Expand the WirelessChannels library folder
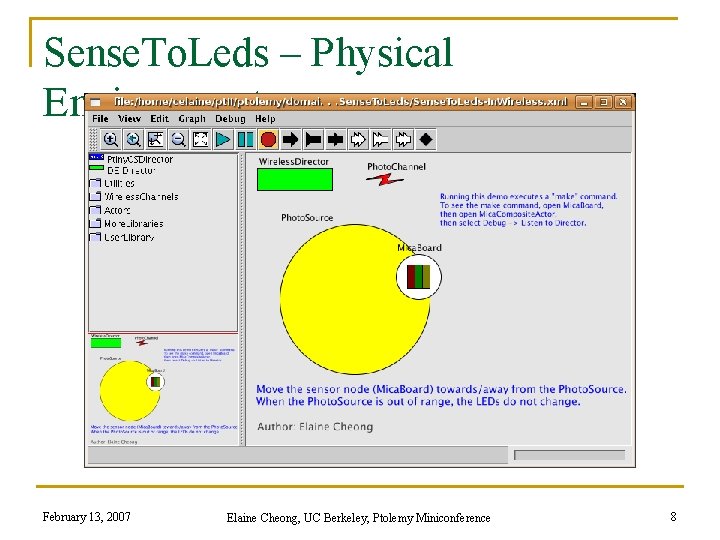 134,197
